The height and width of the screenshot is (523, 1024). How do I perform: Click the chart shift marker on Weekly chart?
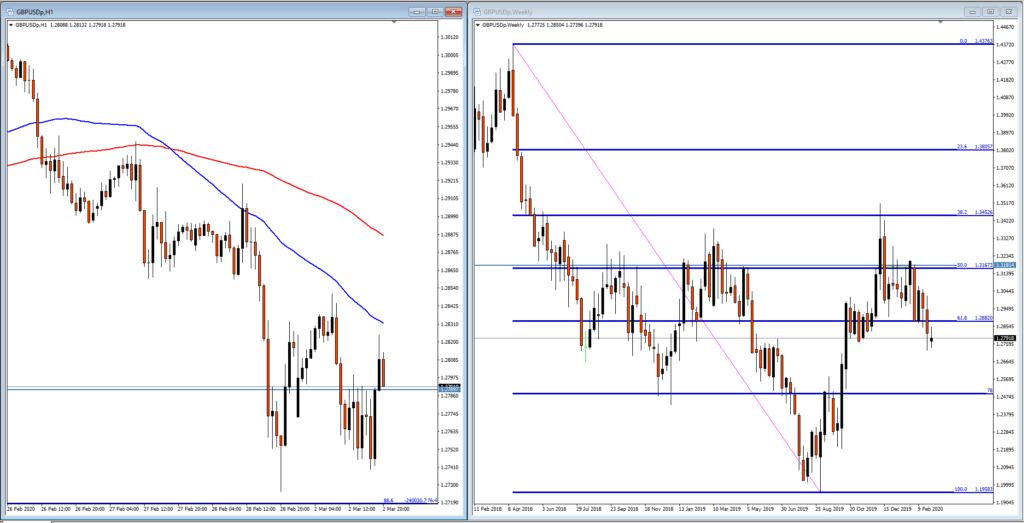pyautogui.click(x=940, y=22)
